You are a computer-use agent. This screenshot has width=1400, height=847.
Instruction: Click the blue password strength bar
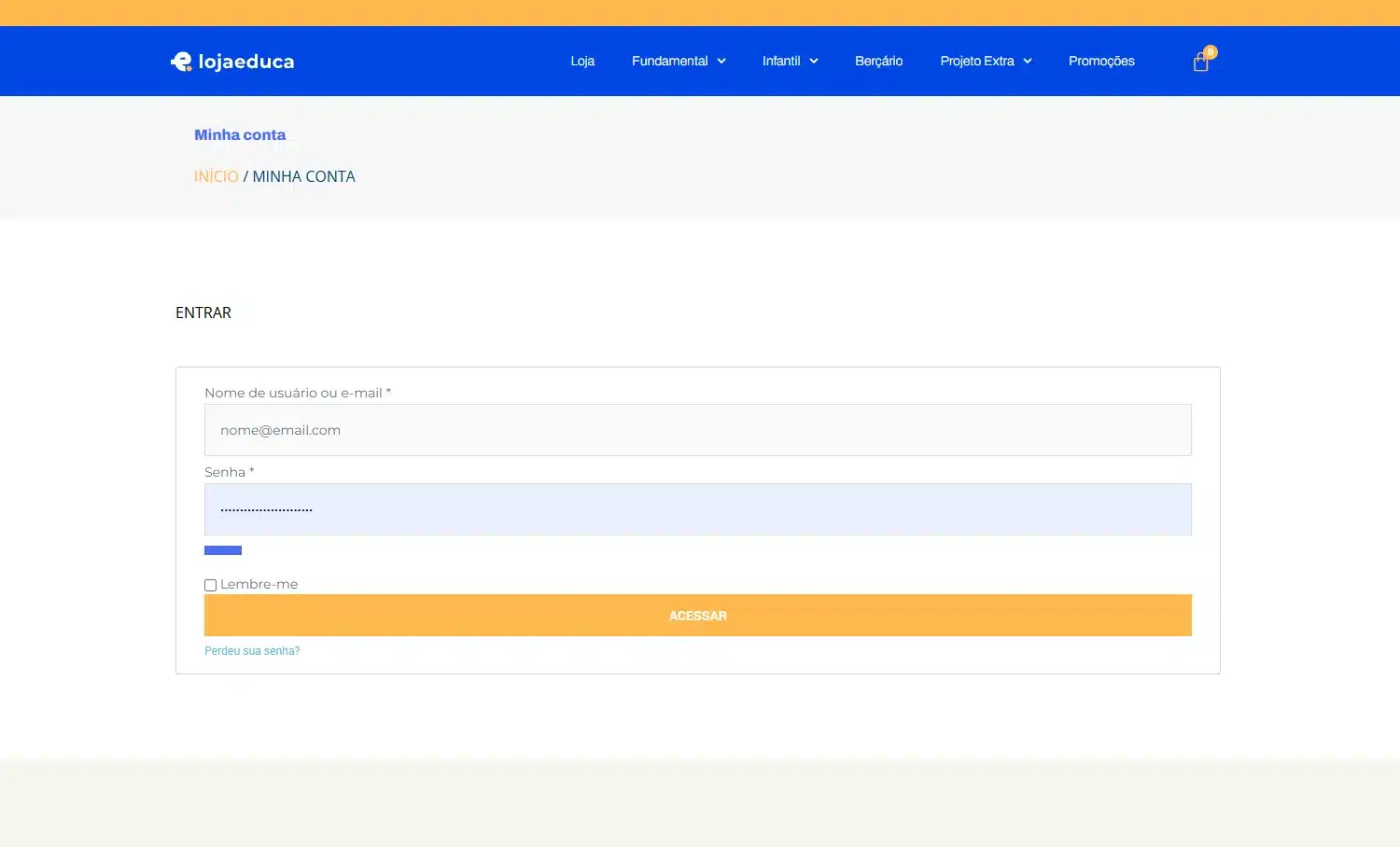click(x=223, y=550)
